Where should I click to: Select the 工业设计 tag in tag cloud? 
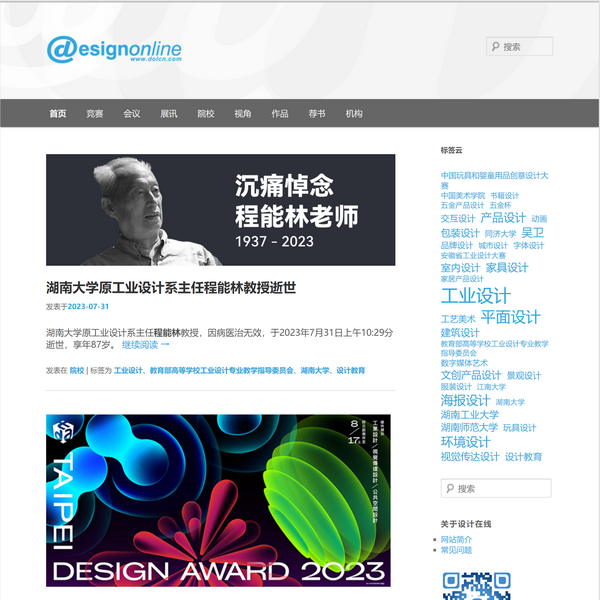tap(475, 296)
